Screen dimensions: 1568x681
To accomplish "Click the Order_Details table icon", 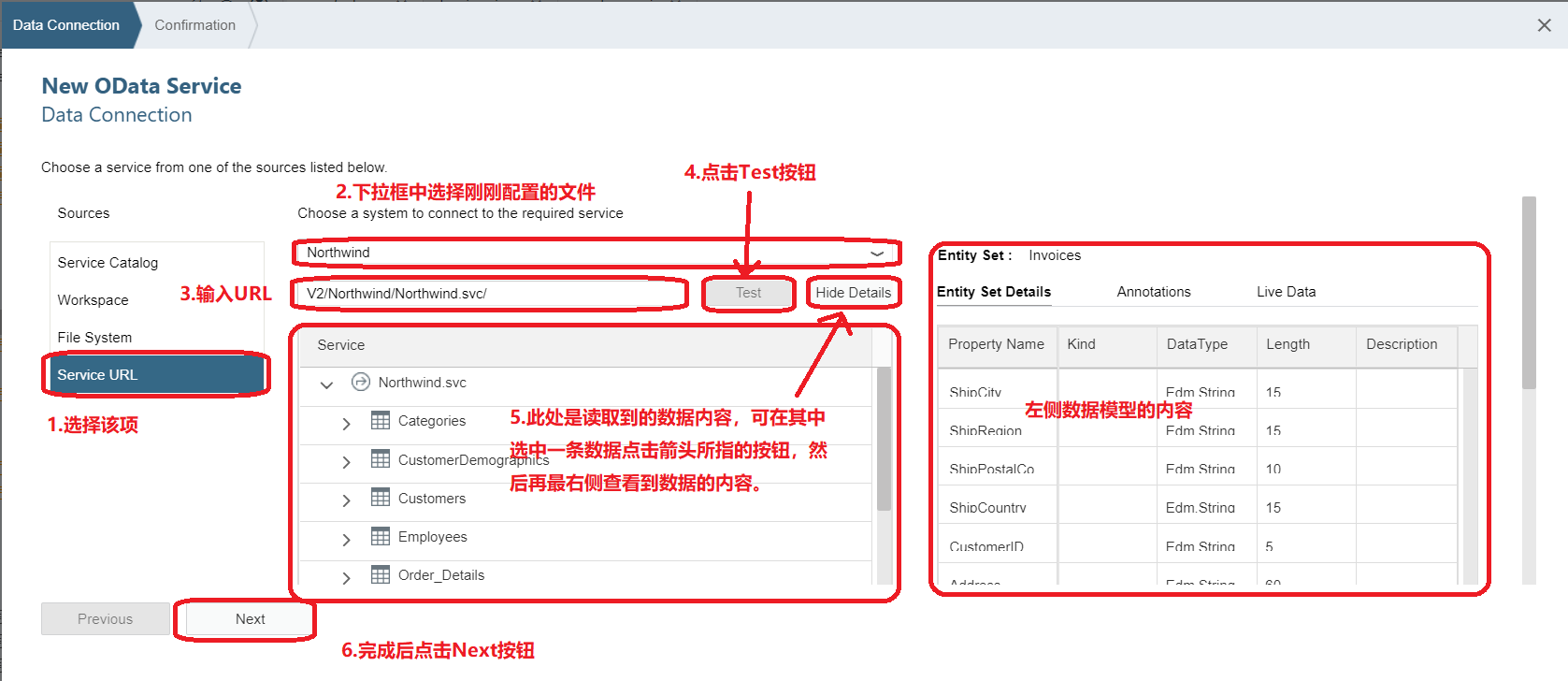I will [381, 574].
